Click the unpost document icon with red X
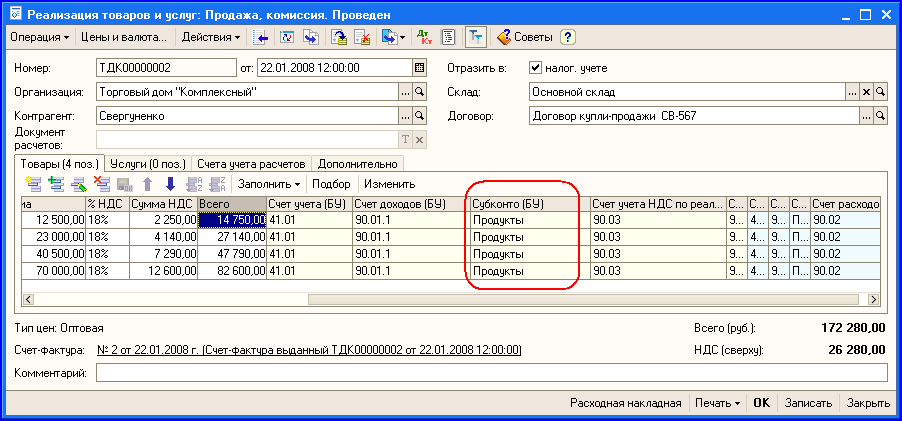Screen dimensions: 902x421 [x=363, y=37]
